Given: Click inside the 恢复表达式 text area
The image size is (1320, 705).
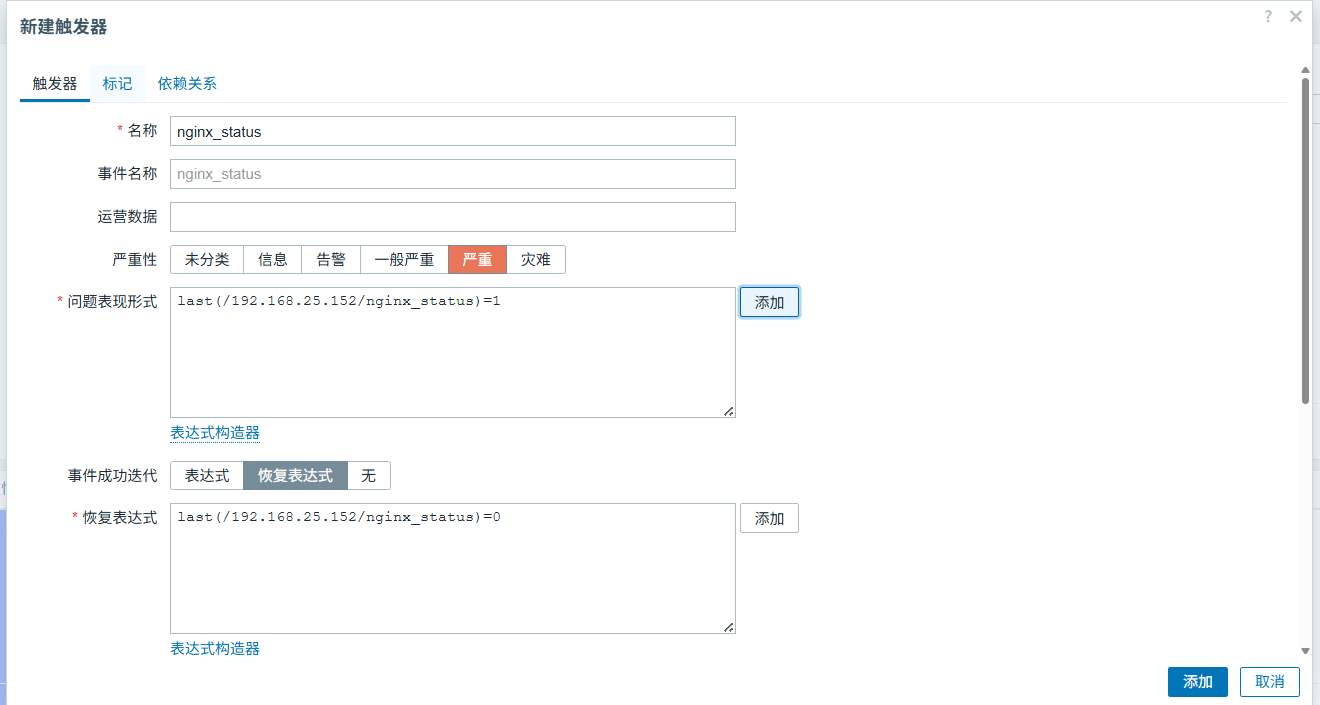Looking at the screenshot, I should pos(453,569).
